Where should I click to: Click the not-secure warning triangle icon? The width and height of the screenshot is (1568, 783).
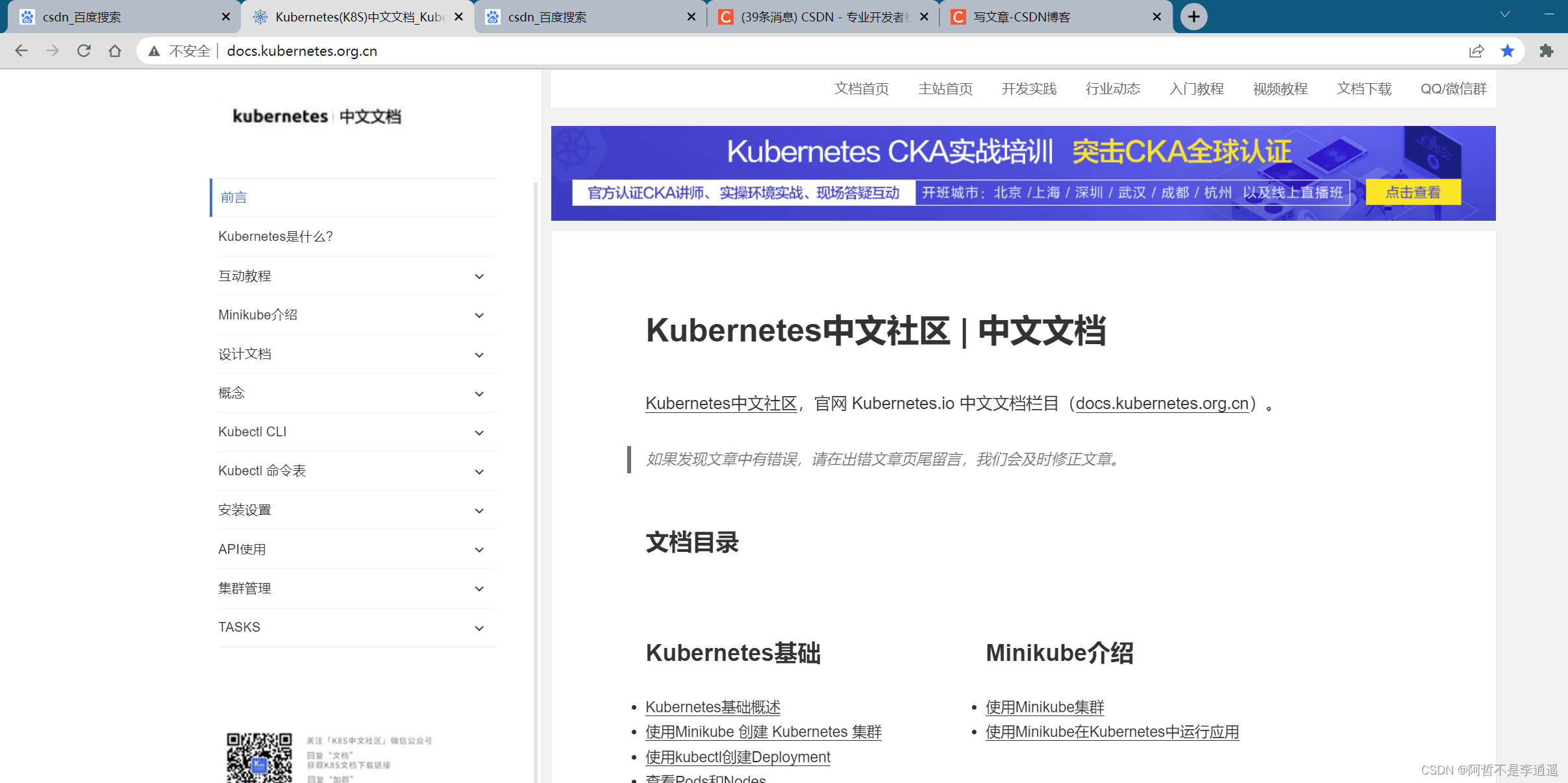point(154,51)
